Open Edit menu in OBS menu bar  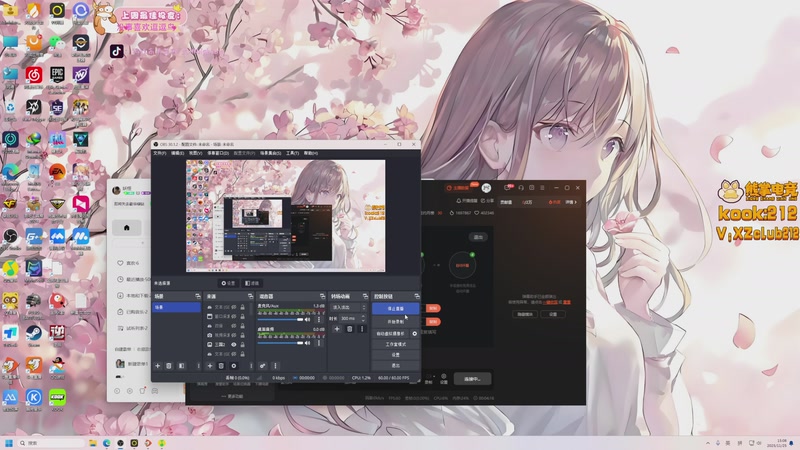click(x=178, y=153)
